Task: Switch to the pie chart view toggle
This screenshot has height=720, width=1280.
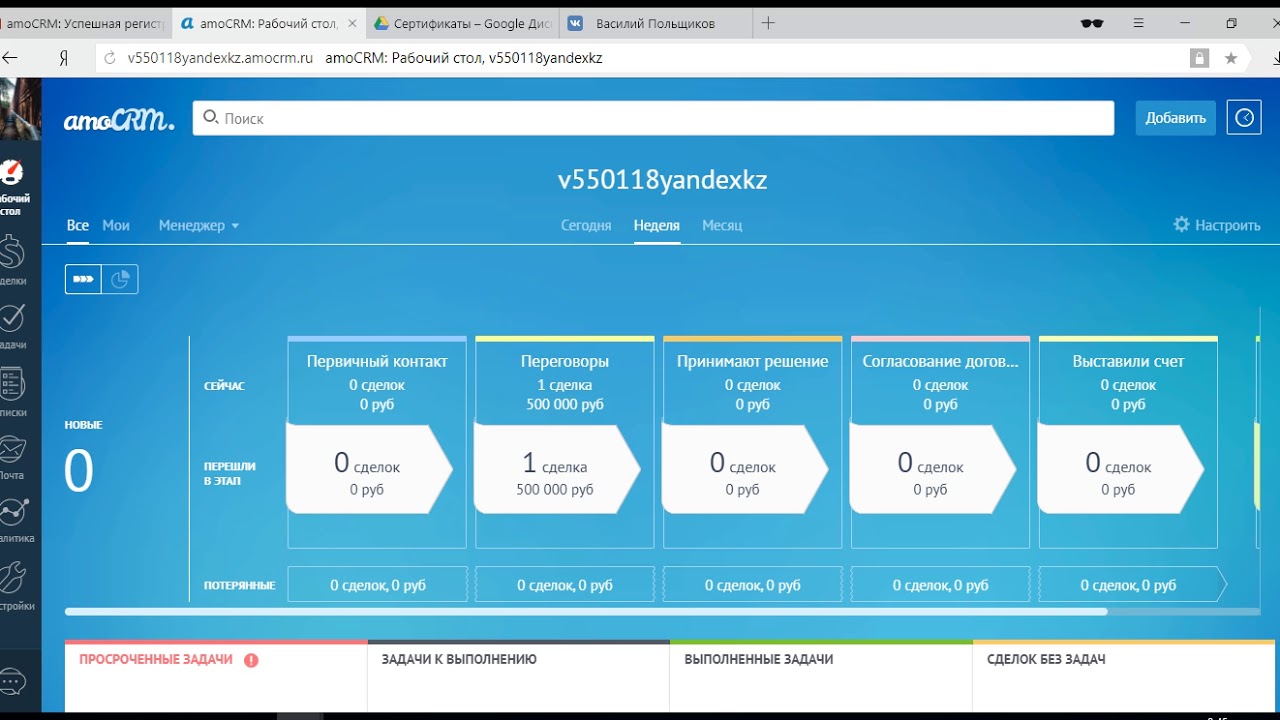Action: [120, 279]
